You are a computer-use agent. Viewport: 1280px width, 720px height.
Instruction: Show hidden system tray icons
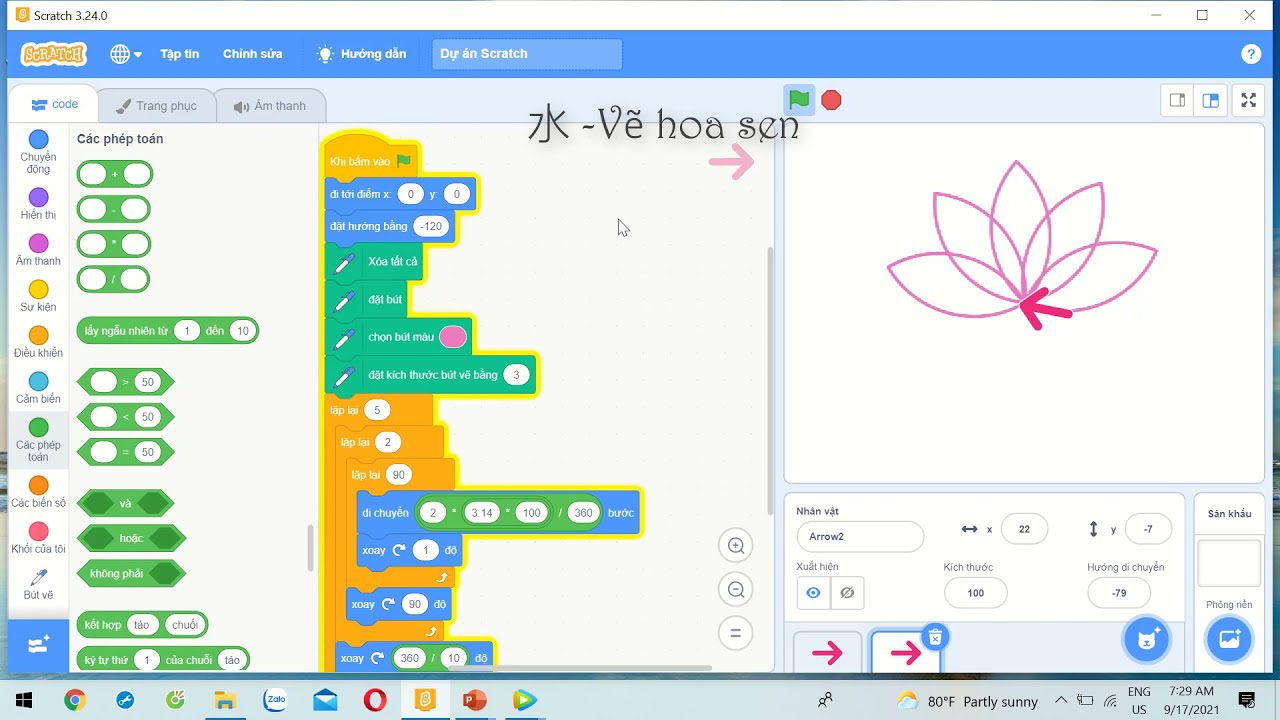pos(1061,700)
